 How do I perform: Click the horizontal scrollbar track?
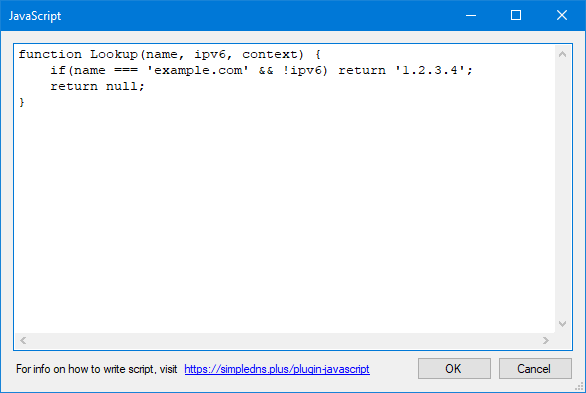284,340
